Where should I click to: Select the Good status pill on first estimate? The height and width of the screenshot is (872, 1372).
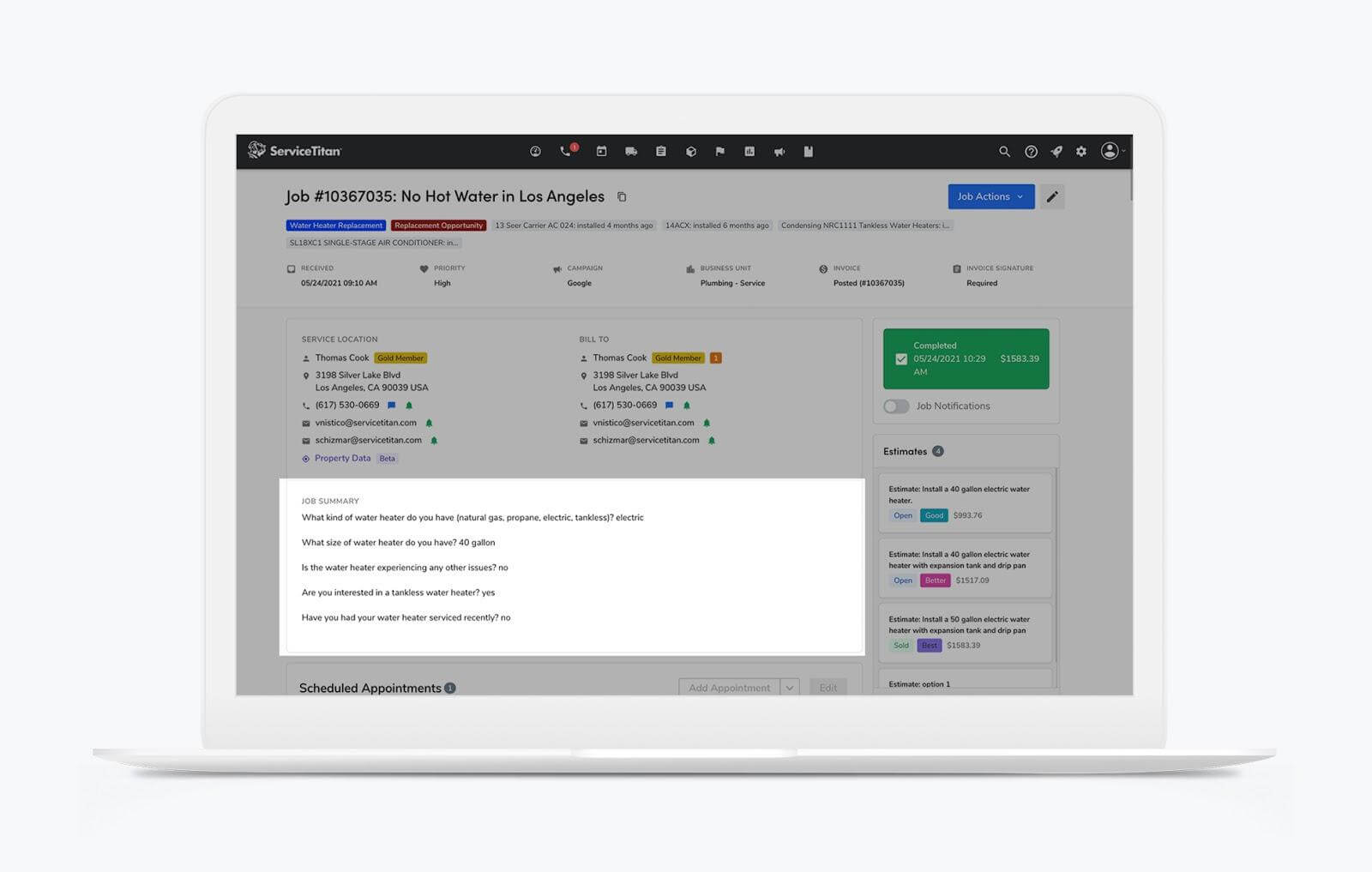point(933,515)
